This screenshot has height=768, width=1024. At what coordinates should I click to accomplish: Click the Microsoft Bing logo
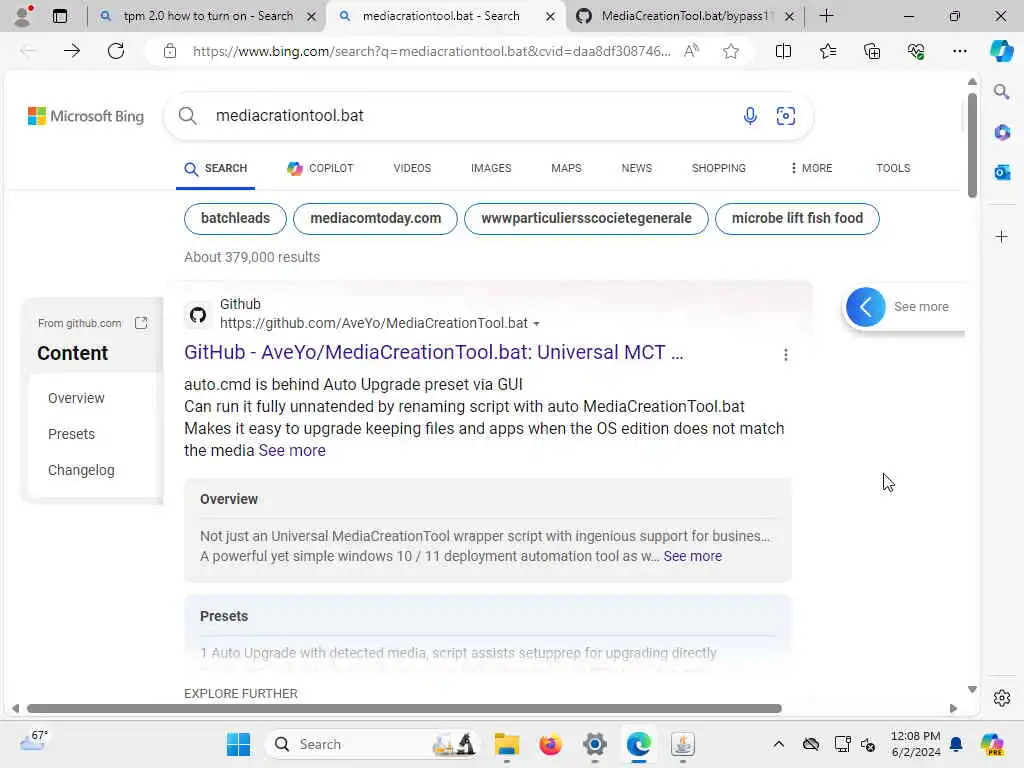[86, 116]
